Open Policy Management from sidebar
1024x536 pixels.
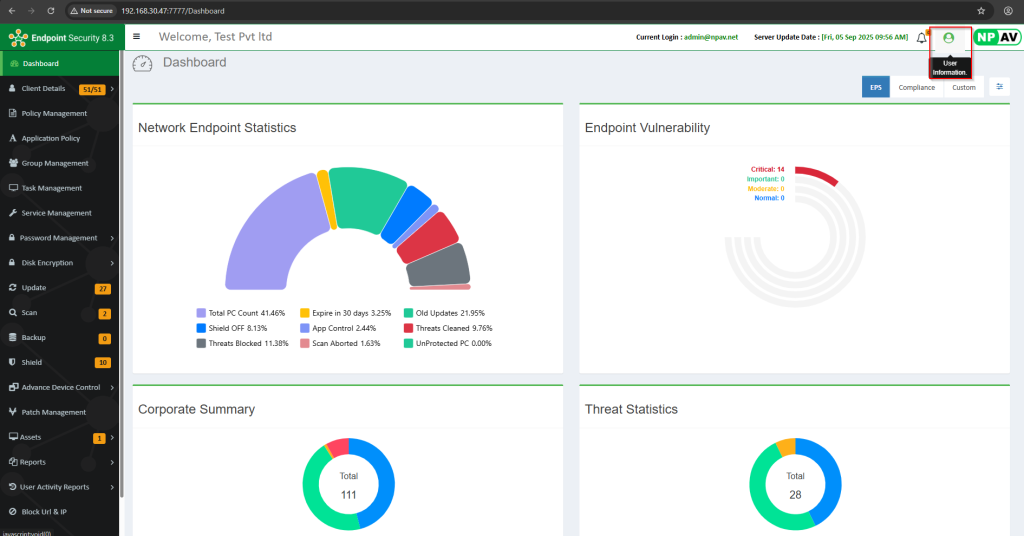coord(54,113)
